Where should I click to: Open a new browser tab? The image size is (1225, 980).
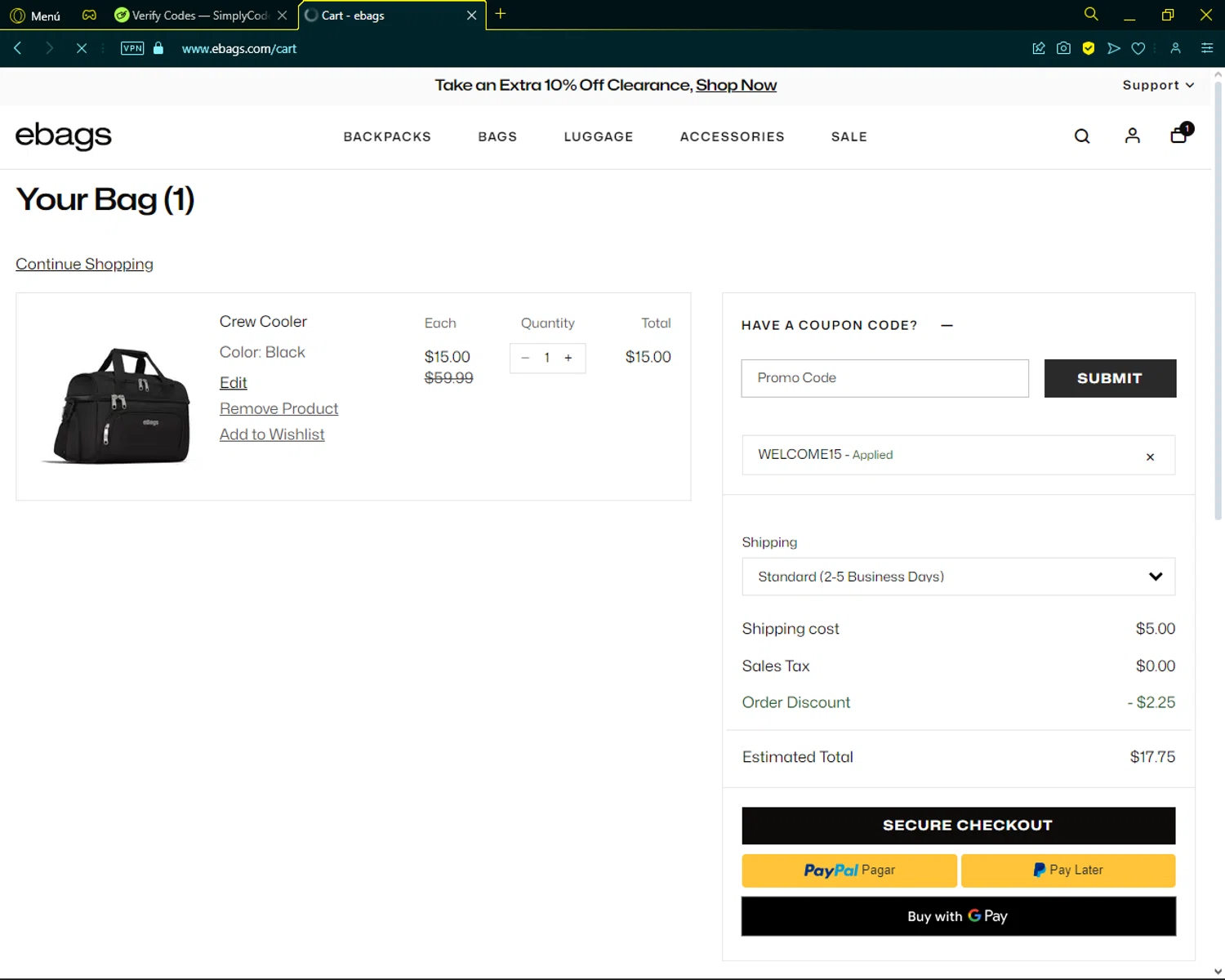(x=501, y=14)
